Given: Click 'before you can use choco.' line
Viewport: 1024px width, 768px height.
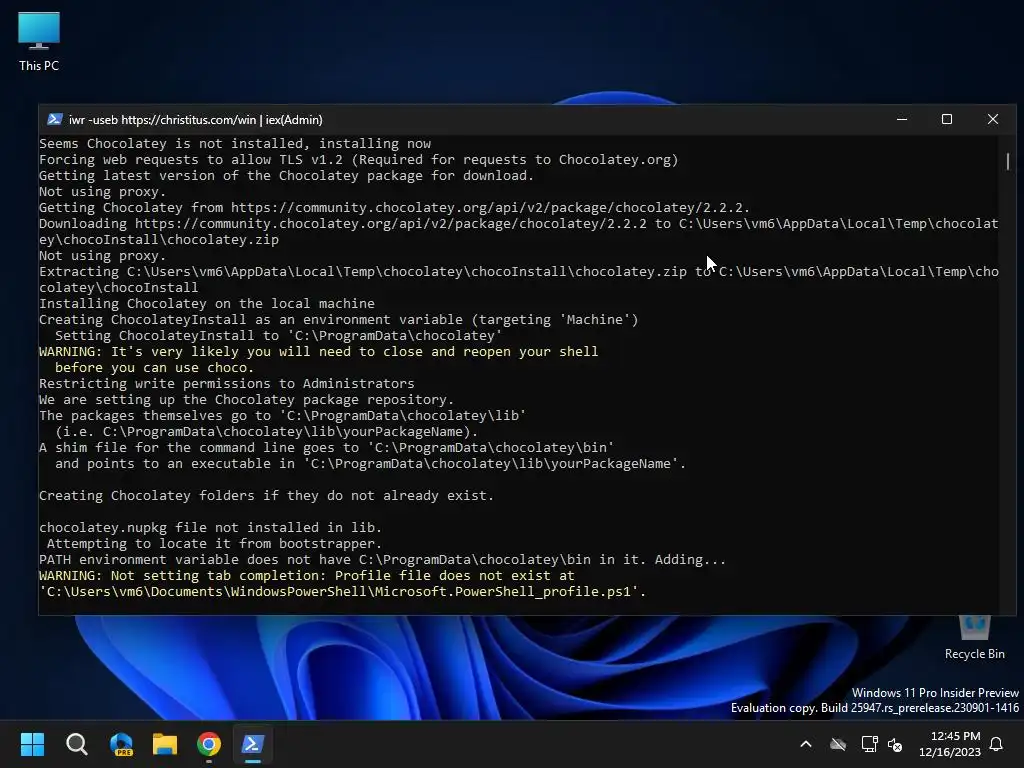Looking at the screenshot, I should [154, 368].
